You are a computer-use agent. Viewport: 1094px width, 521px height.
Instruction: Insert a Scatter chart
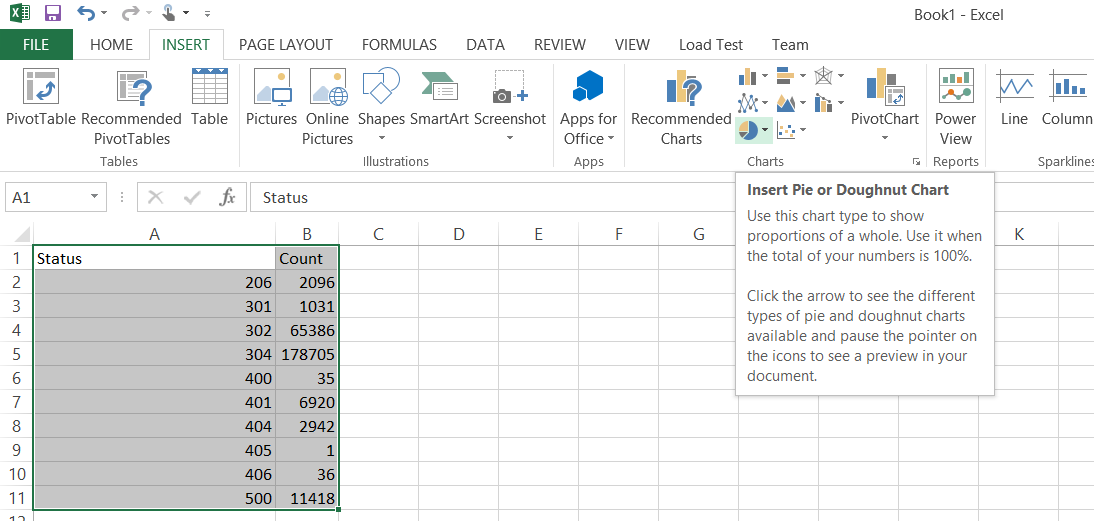pyautogui.click(x=786, y=130)
